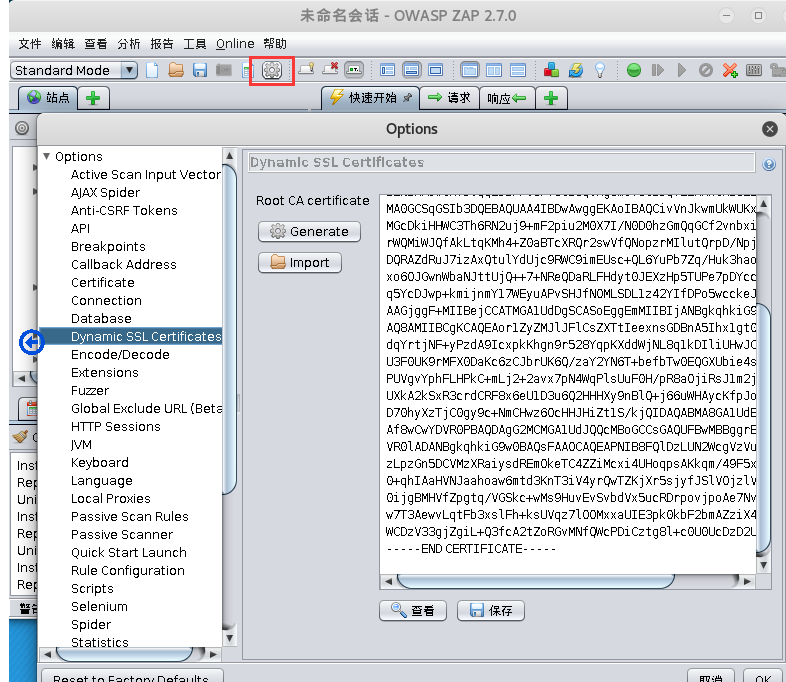Click the Full layout toolbar icon
Screen dimensions: 786x682
pyautogui.click(x=435, y=70)
